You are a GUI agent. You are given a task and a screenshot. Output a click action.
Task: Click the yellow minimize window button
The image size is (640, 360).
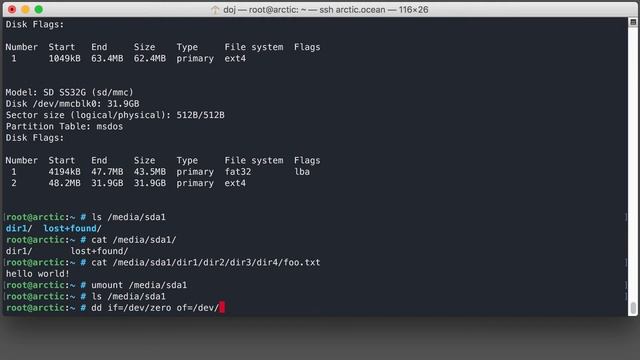point(25,9)
